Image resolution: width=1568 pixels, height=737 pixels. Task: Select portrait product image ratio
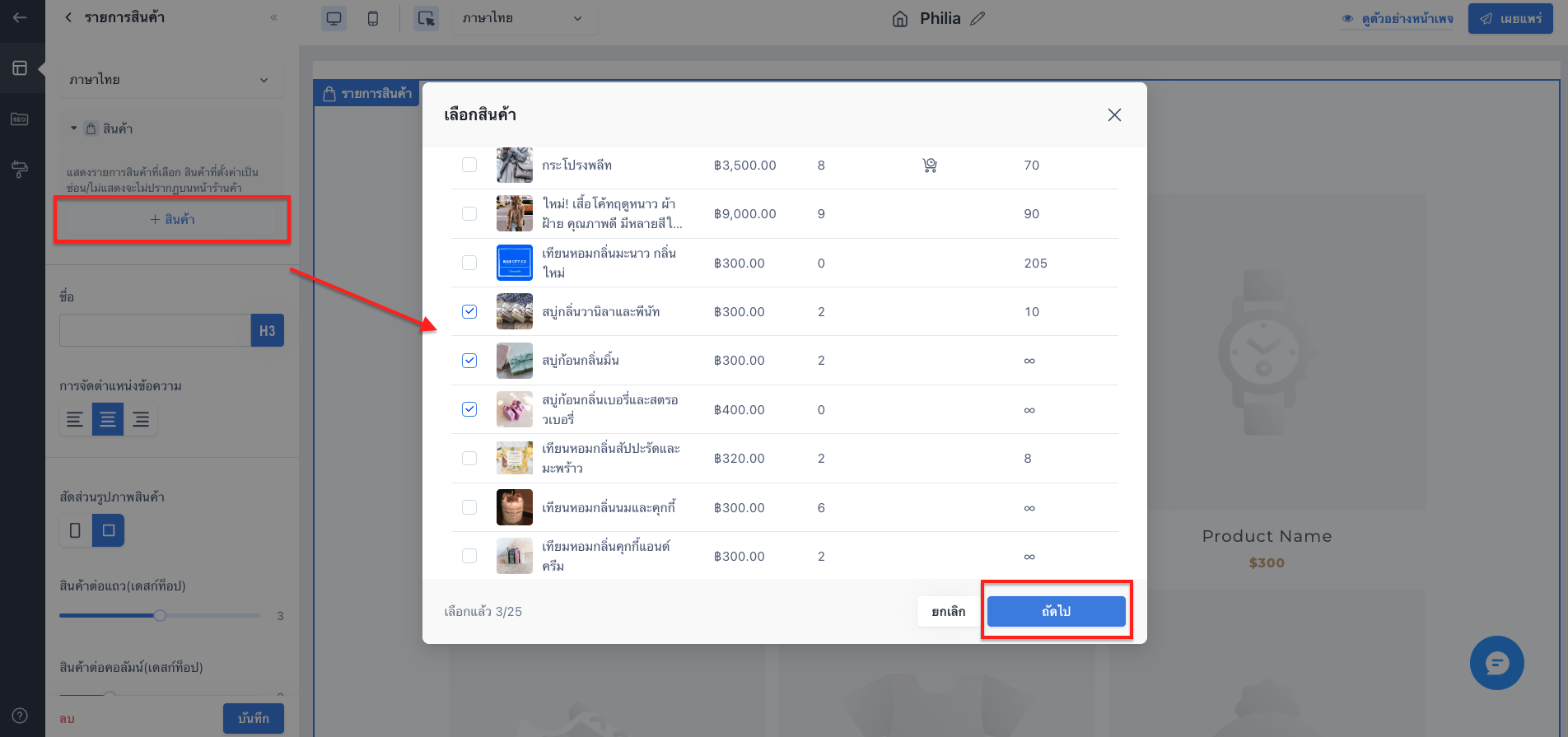point(75,530)
